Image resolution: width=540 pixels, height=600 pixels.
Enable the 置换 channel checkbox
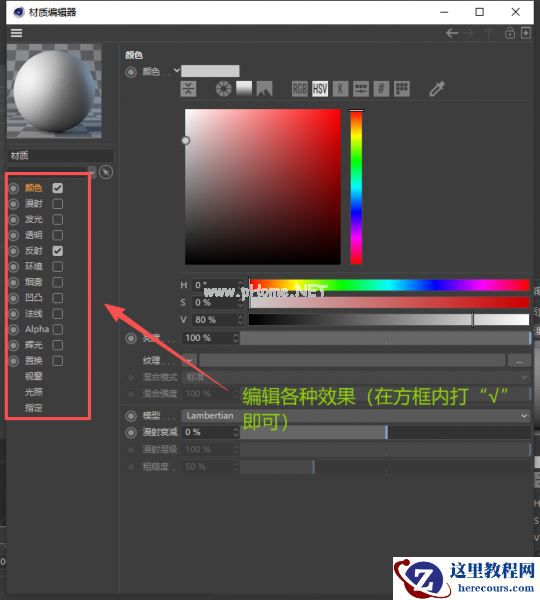click(x=58, y=361)
